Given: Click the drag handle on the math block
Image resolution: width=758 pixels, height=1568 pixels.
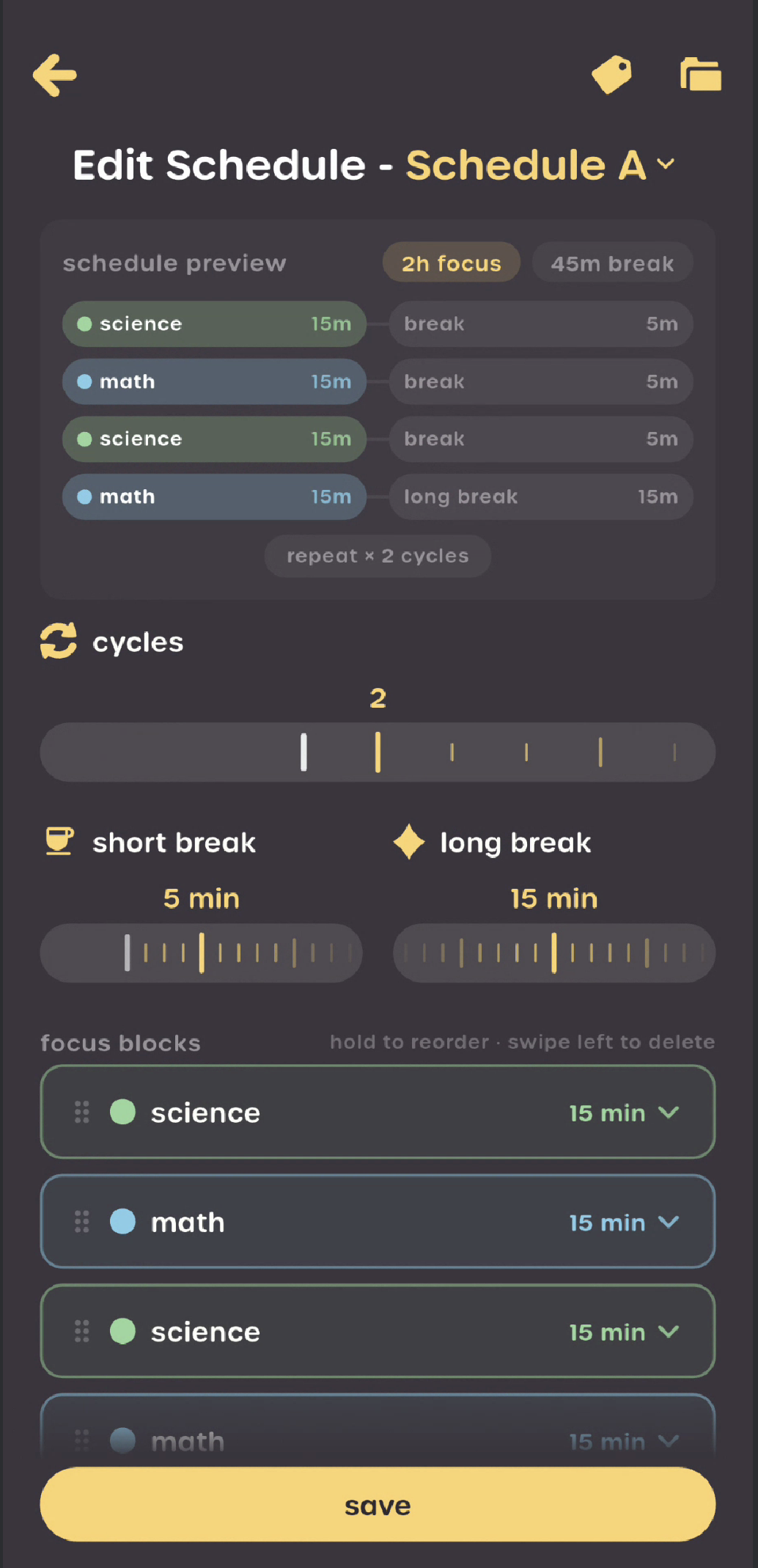Looking at the screenshot, I should [x=81, y=1221].
